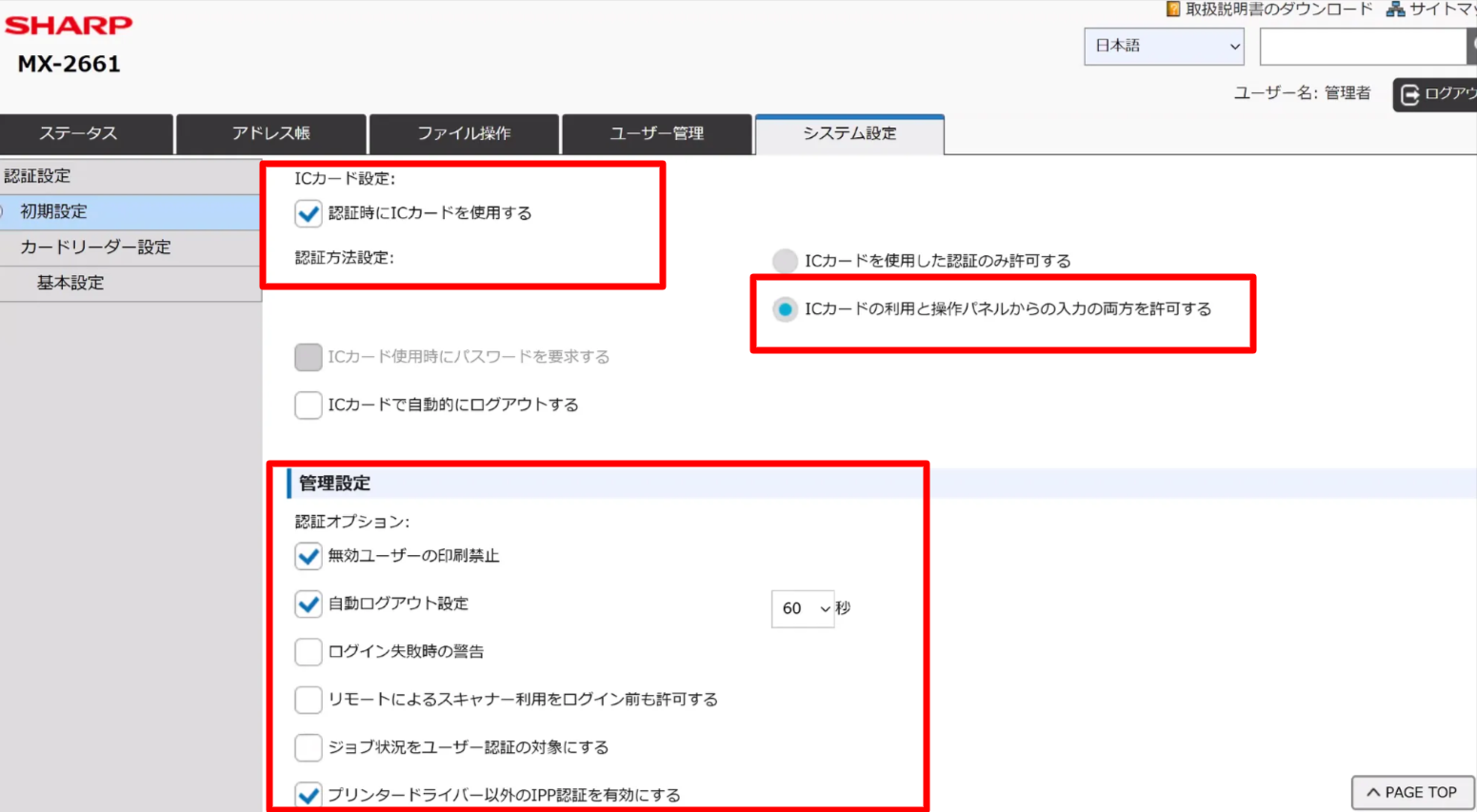Click the search input field at top
This screenshot has width=1477, height=812.
click(x=1363, y=46)
